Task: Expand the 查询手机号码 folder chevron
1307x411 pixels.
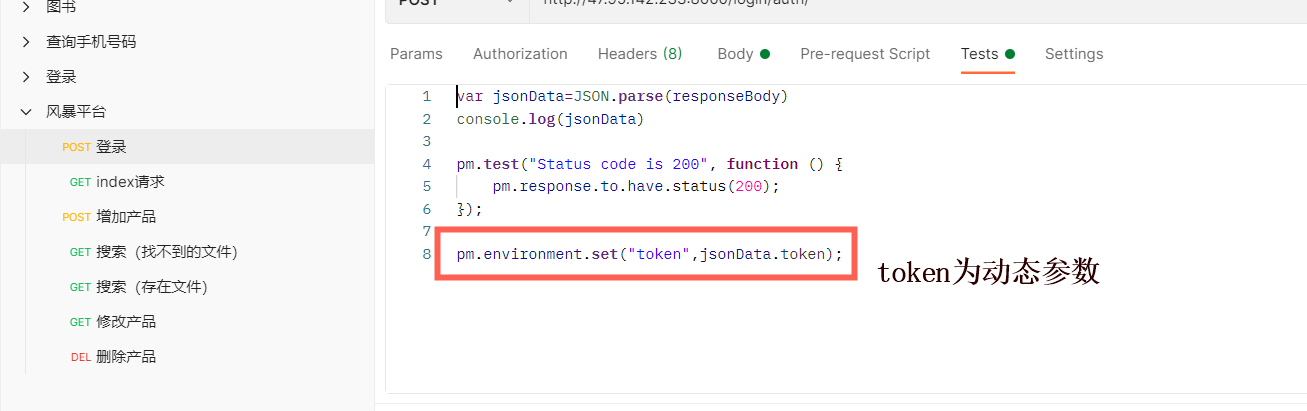Action: [26, 42]
